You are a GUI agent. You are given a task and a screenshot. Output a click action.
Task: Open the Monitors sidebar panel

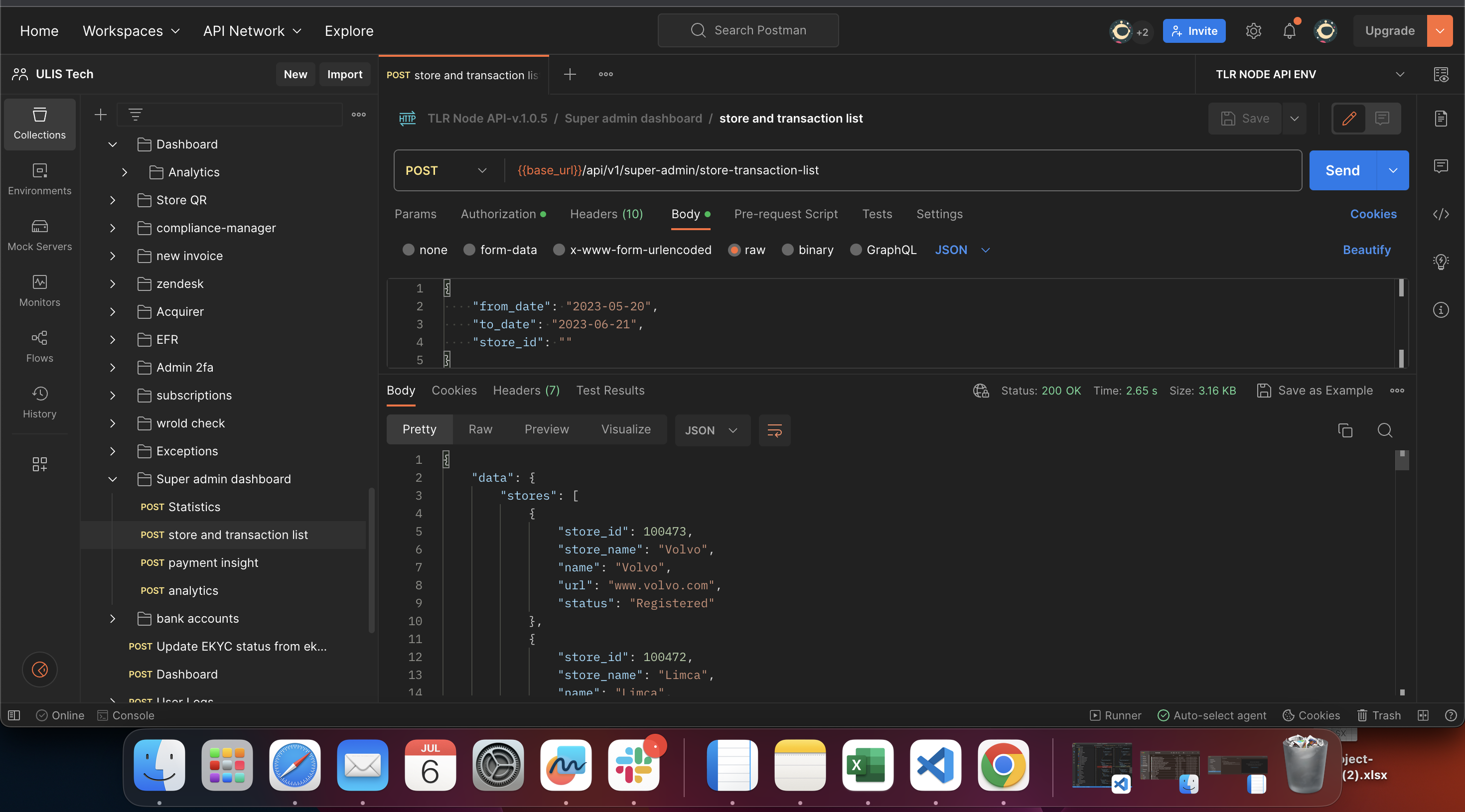39,290
